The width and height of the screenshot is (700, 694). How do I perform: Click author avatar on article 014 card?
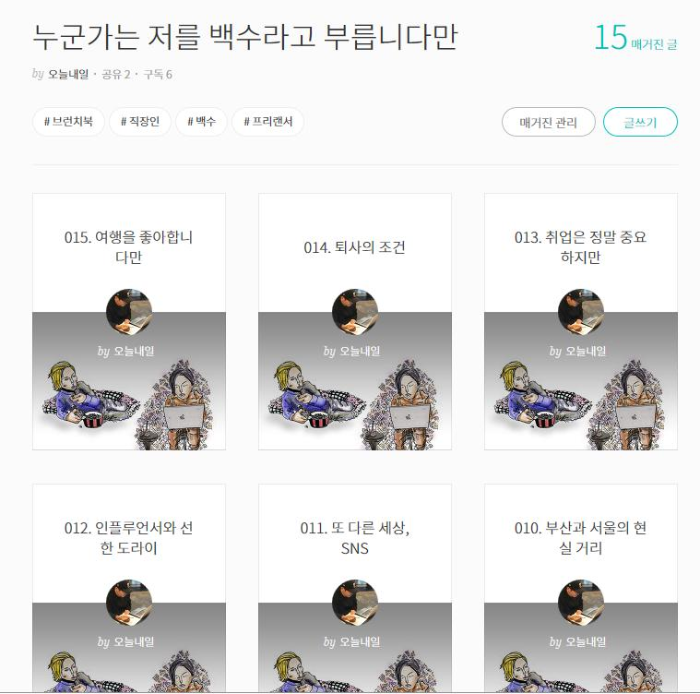pyautogui.click(x=355, y=312)
